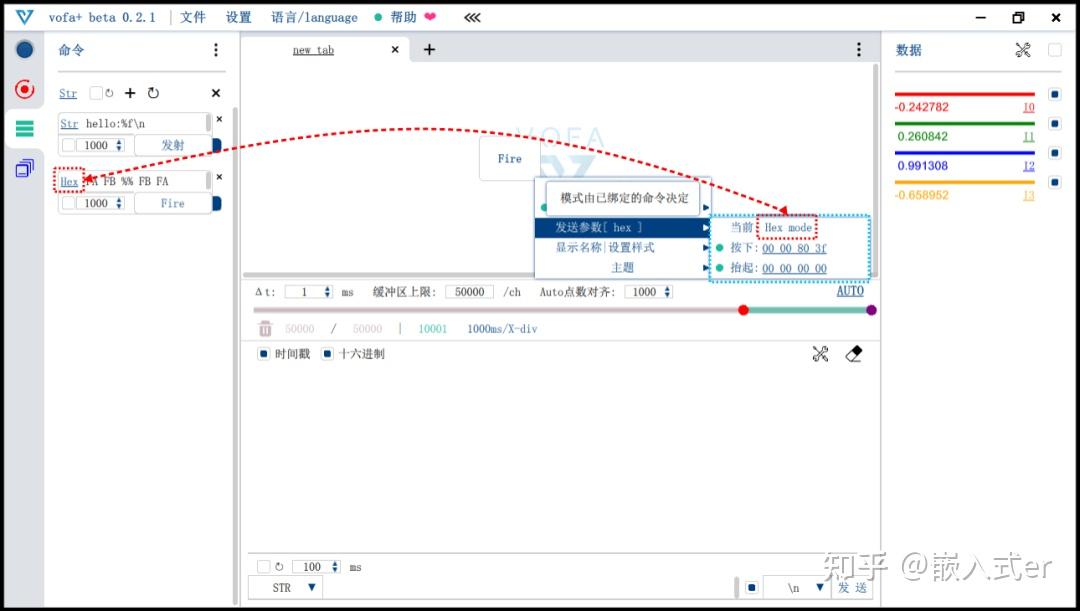Click the blue connection icon at sidebar top

[24, 48]
